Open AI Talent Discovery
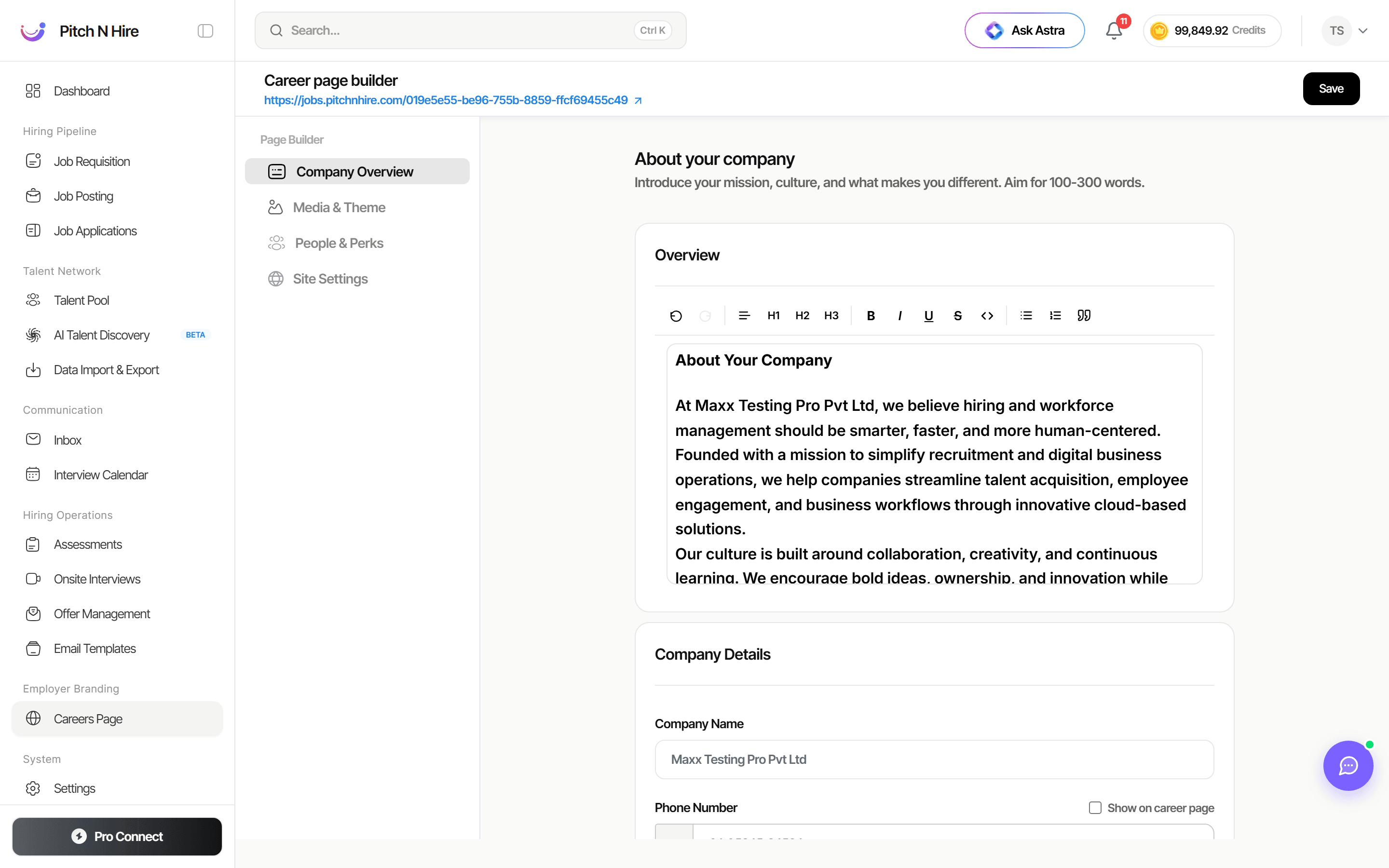Viewport: 1389px width, 868px height. 117,335
